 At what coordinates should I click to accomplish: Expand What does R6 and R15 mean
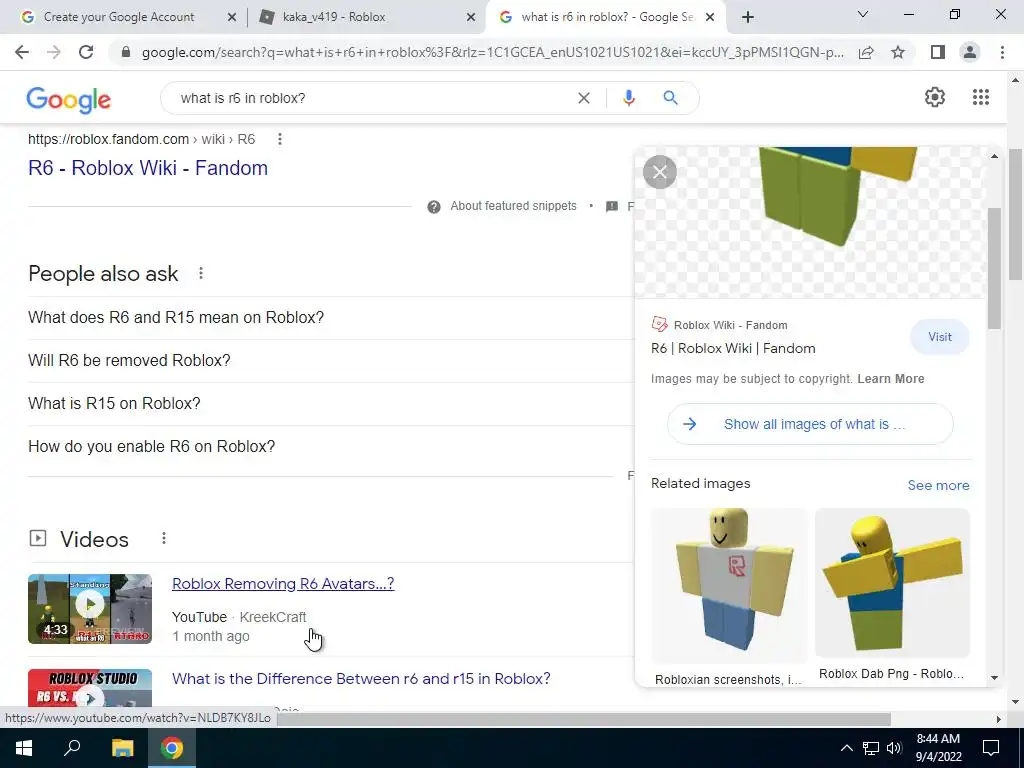(330, 317)
